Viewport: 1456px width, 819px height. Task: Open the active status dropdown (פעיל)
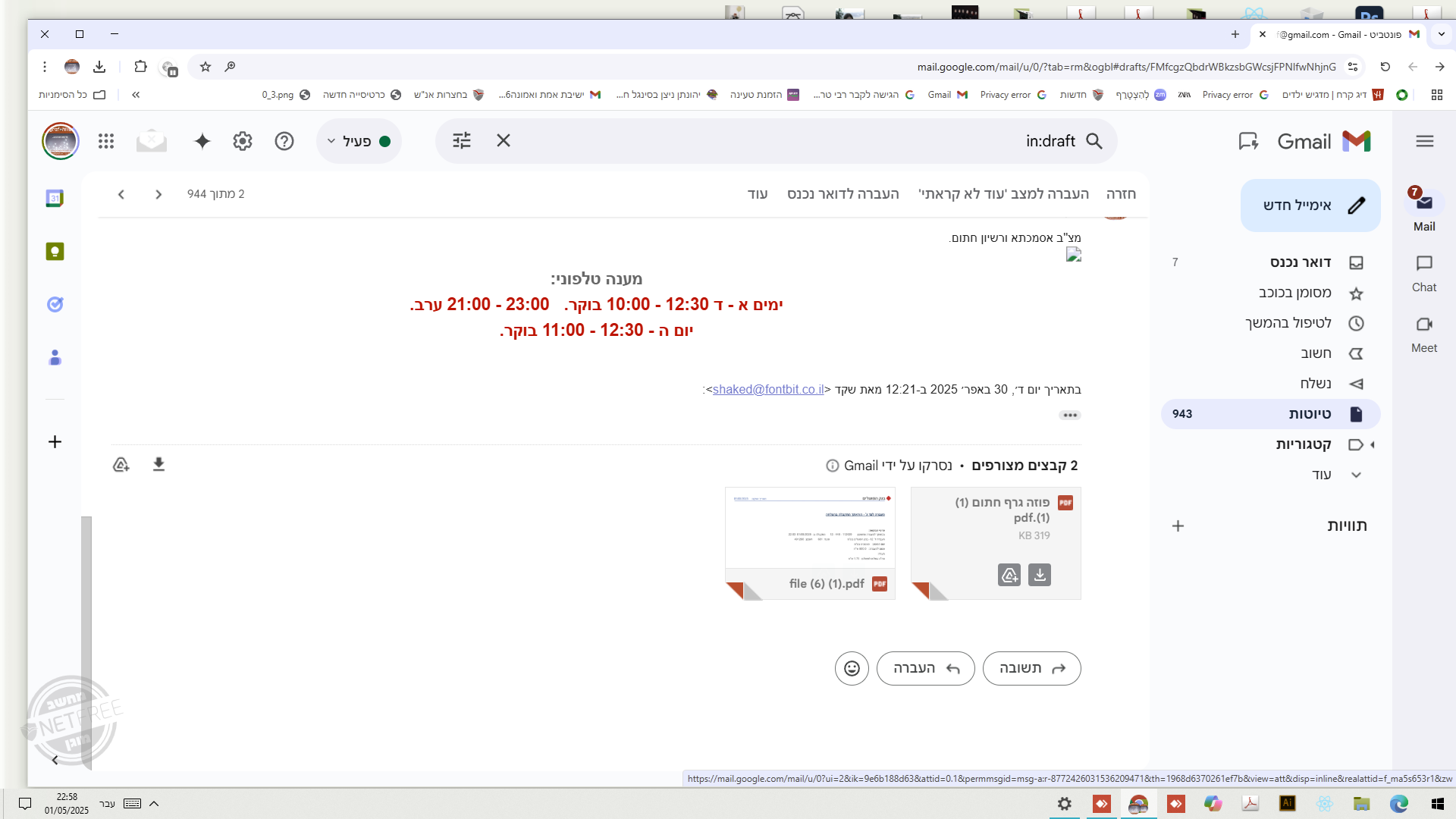[x=359, y=141]
